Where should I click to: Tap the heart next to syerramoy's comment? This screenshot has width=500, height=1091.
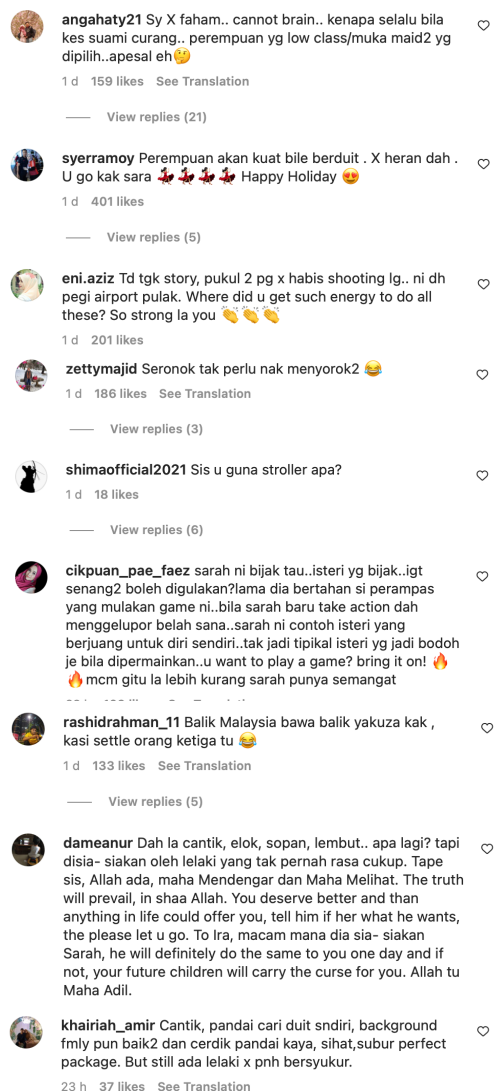tap(483, 164)
